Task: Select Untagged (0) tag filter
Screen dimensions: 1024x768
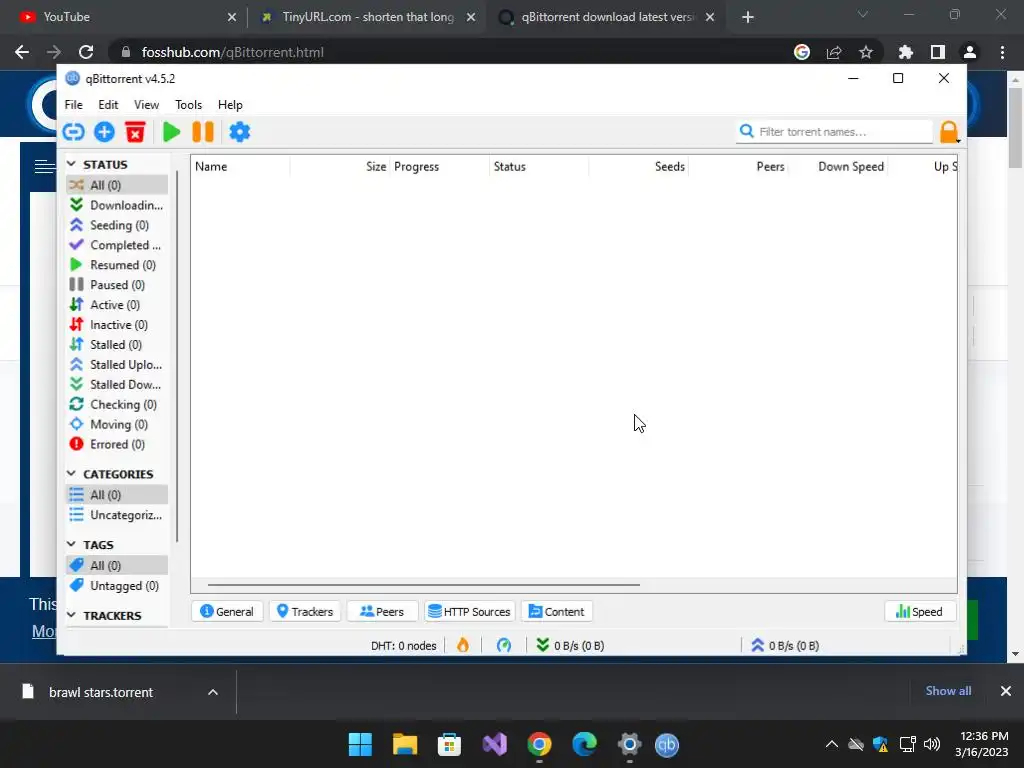Action: point(116,586)
